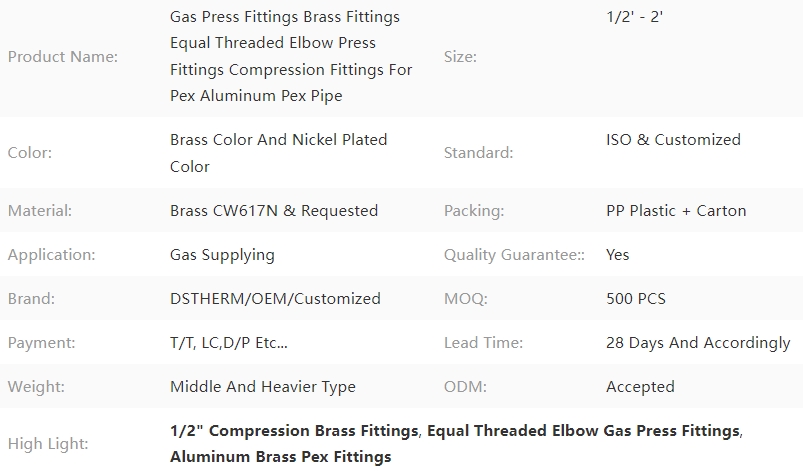Open the Aluminum Brass Pex Fittings link
The width and height of the screenshot is (803, 471).
tap(281, 457)
